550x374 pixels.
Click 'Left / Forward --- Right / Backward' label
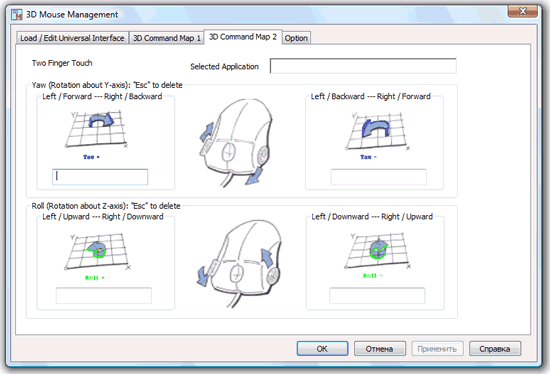click(102, 96)
